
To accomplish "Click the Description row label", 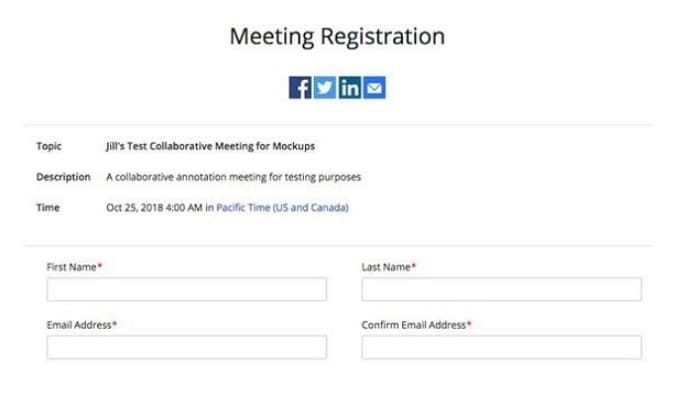I will (63, 177).
